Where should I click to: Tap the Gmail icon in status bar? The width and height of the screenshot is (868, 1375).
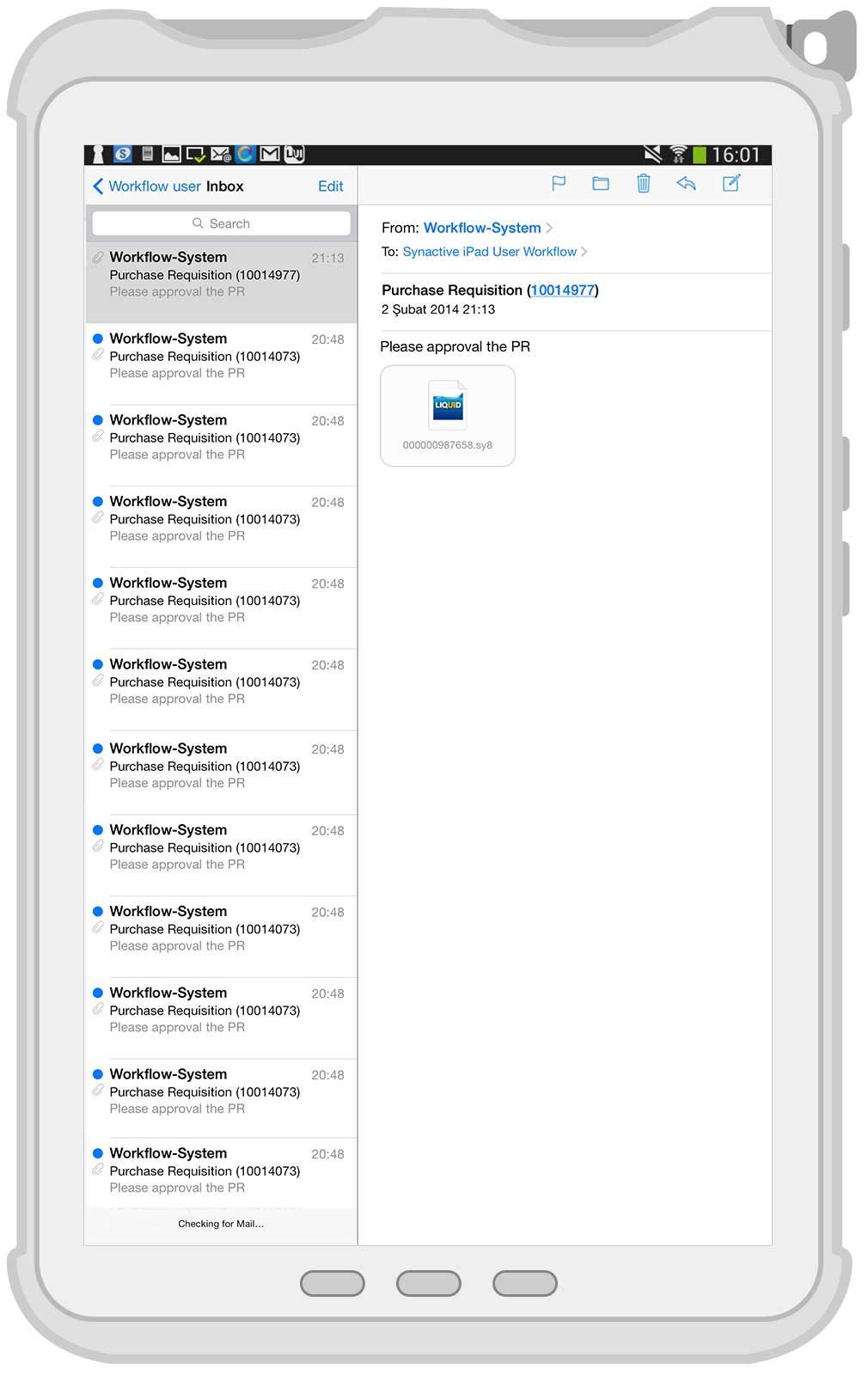[270, 155]
